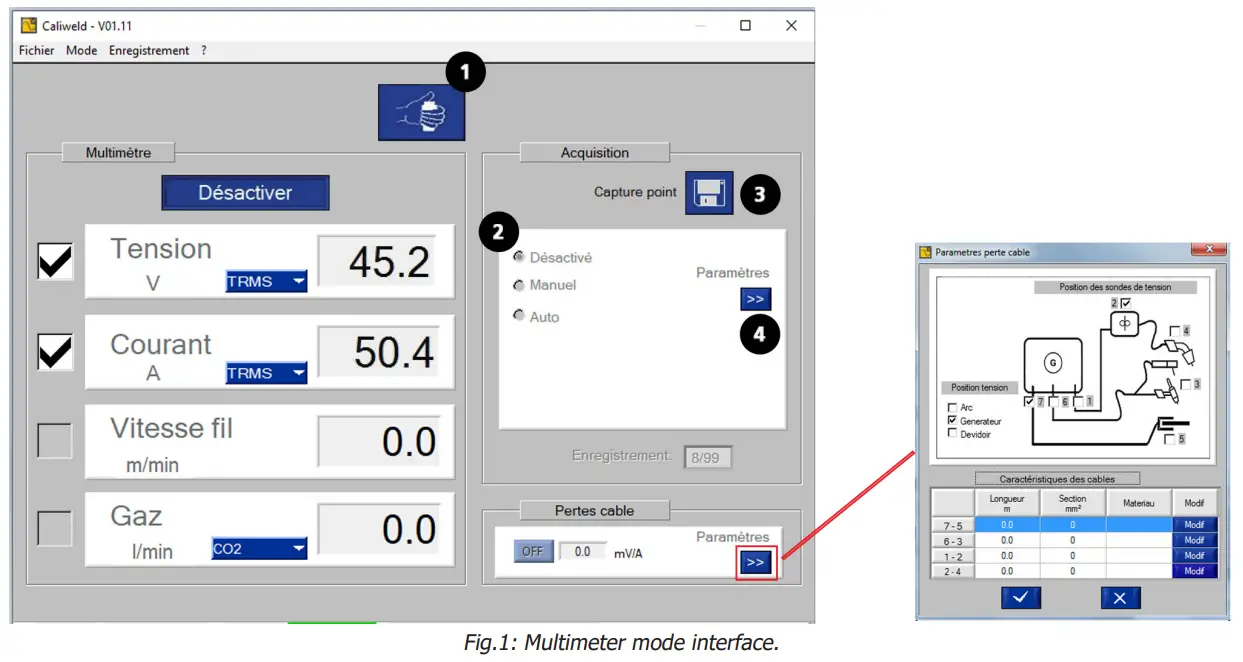The width and height of the screenshot is (1243, 662).
Task: Open the Gaz CO2 dropdown
Action: click(x=258, y=548)
